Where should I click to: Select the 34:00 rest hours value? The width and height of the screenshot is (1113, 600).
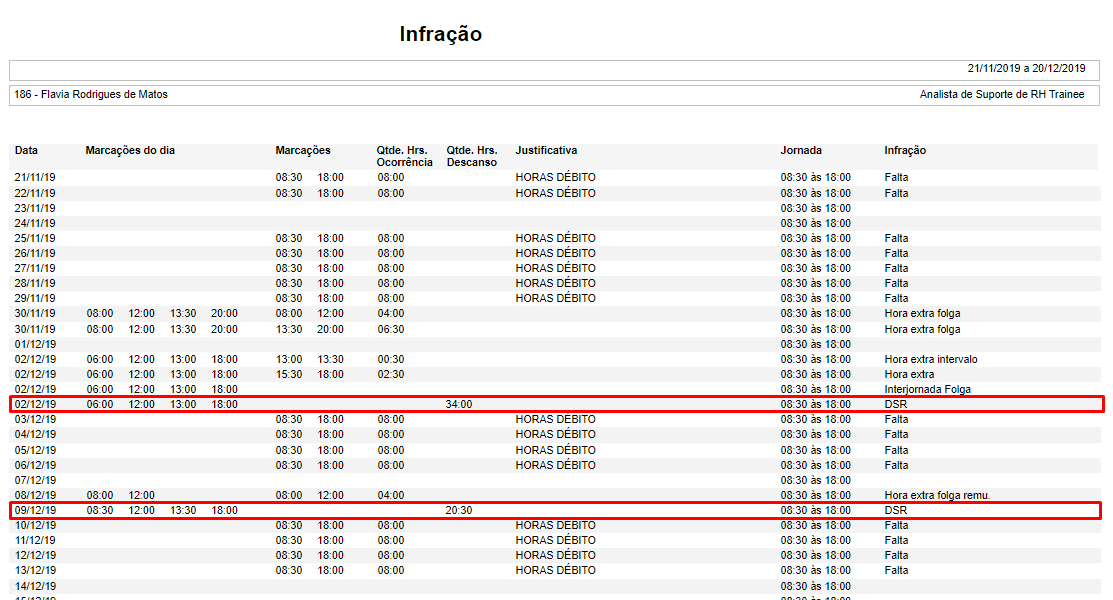tap(459, 404)
